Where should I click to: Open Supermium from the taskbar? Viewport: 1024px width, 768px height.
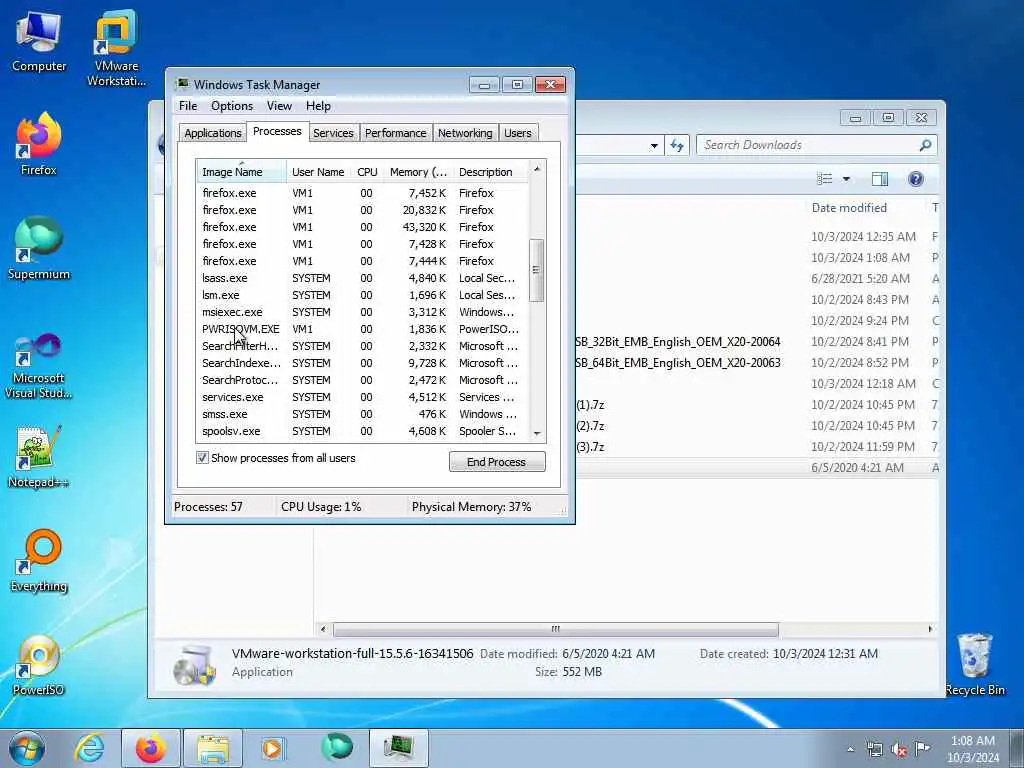tap(336, 748)
